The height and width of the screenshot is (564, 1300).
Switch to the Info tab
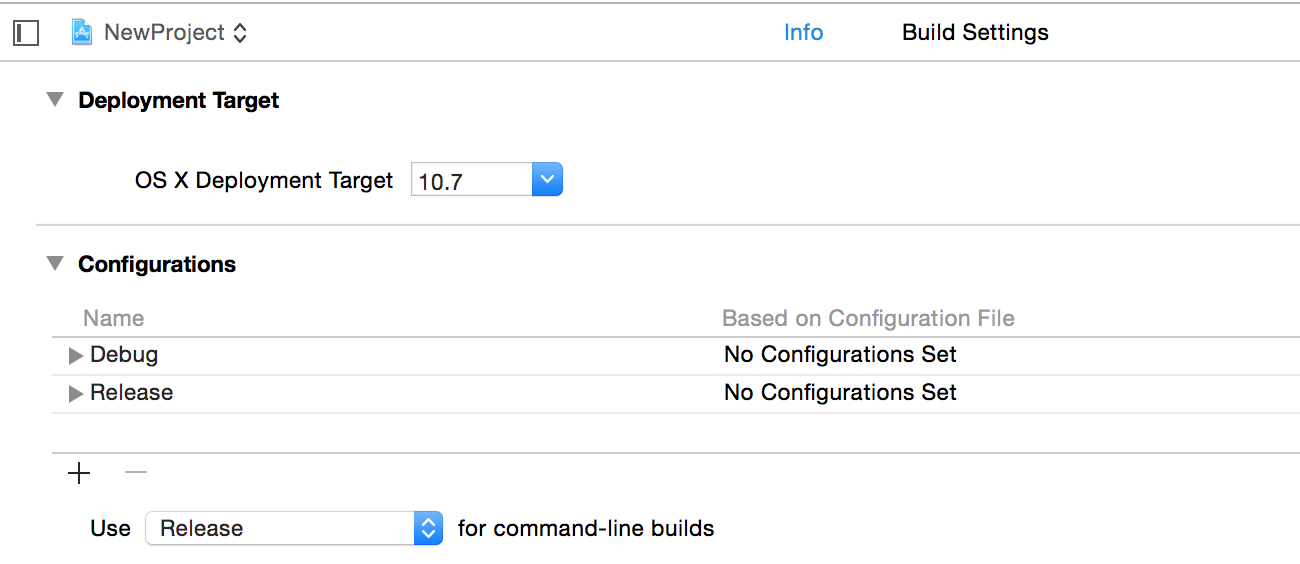(x=803, y=32)
